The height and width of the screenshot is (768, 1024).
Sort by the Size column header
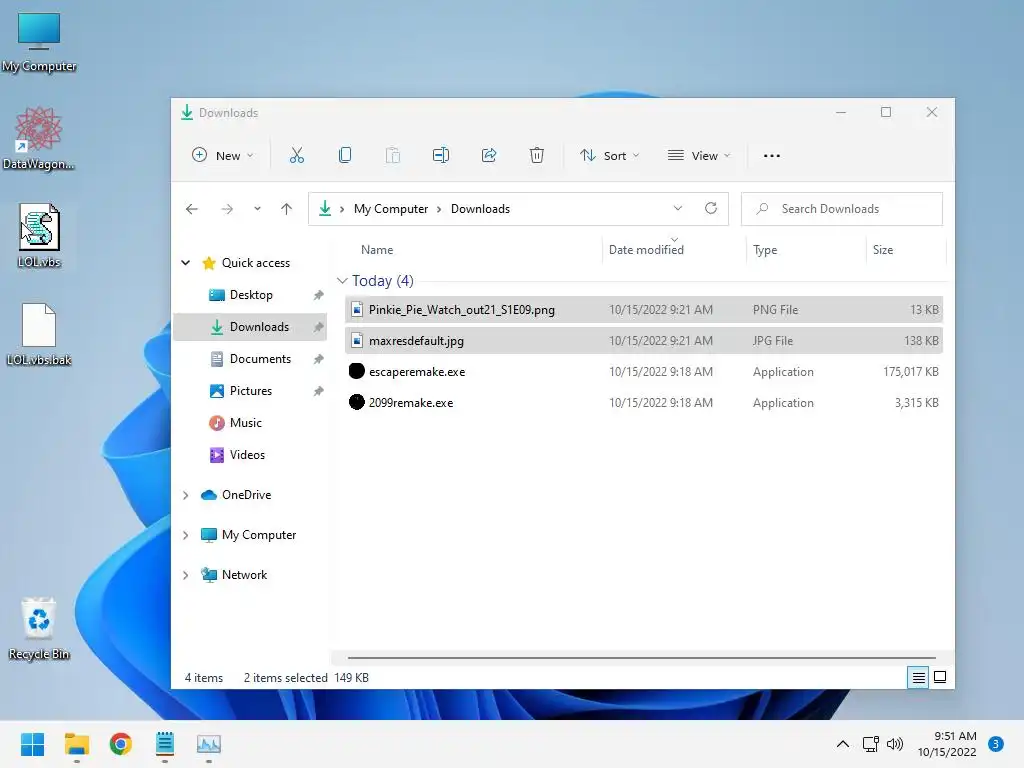(x=883, y=249)
